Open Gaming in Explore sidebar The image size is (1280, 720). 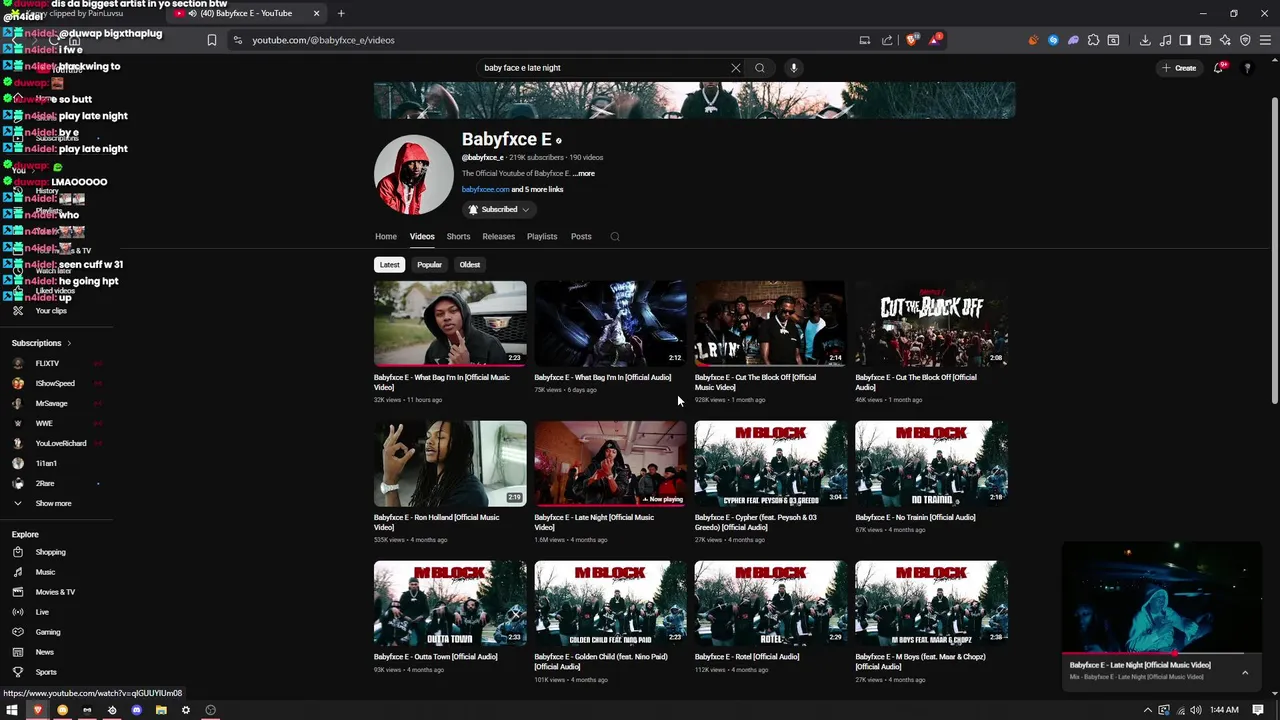(x=48, y=632)
